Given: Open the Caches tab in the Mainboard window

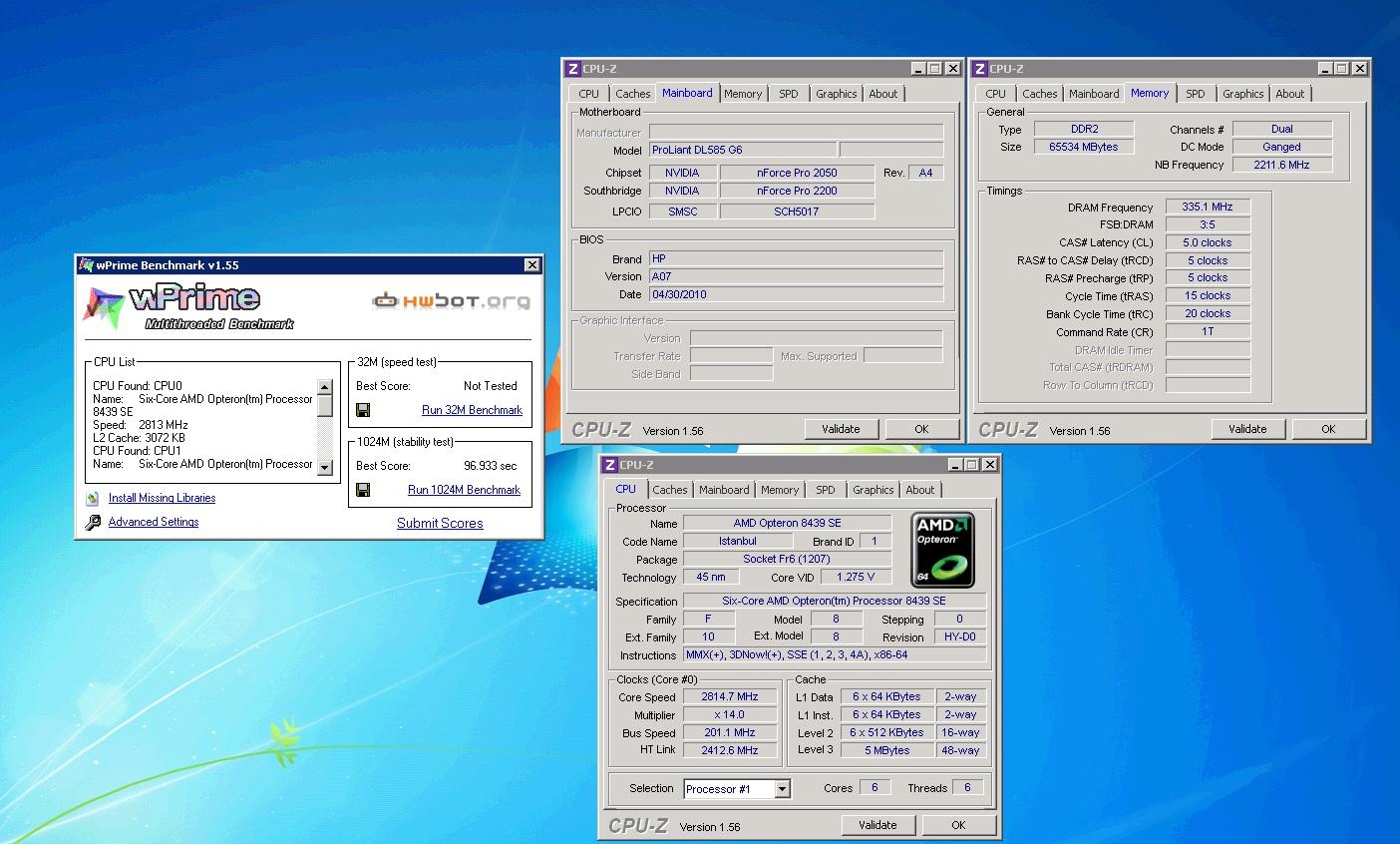Looking at the screenshot, I should click(632, 94).
